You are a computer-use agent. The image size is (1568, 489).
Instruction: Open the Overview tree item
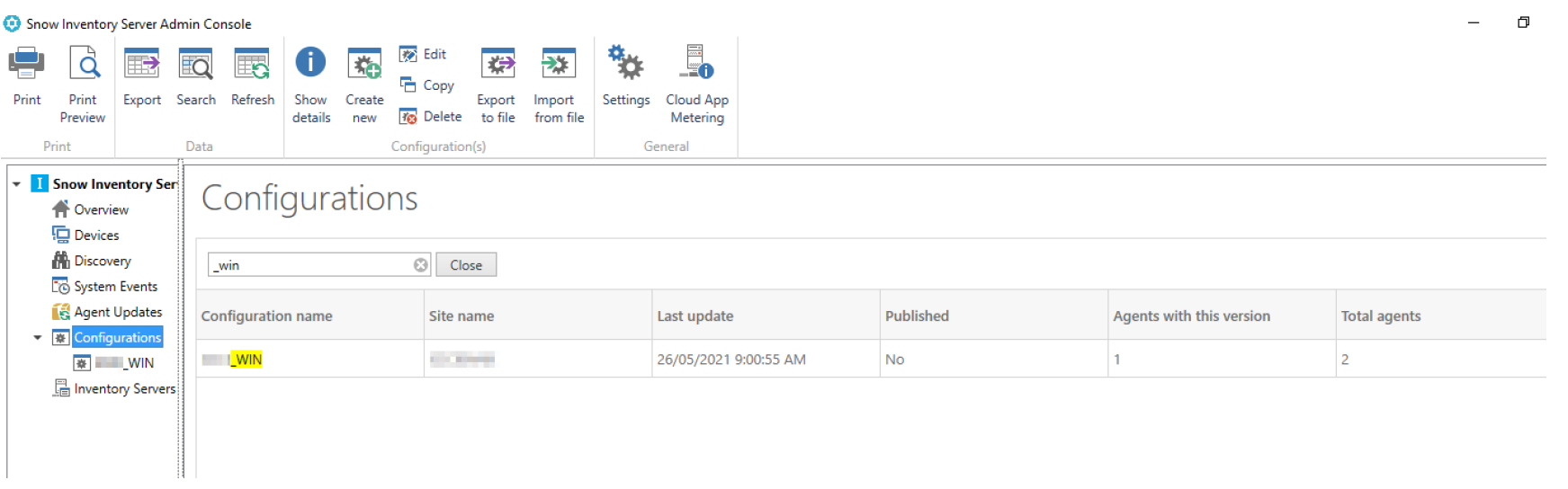pyautogui.click(x=101, y=209)
